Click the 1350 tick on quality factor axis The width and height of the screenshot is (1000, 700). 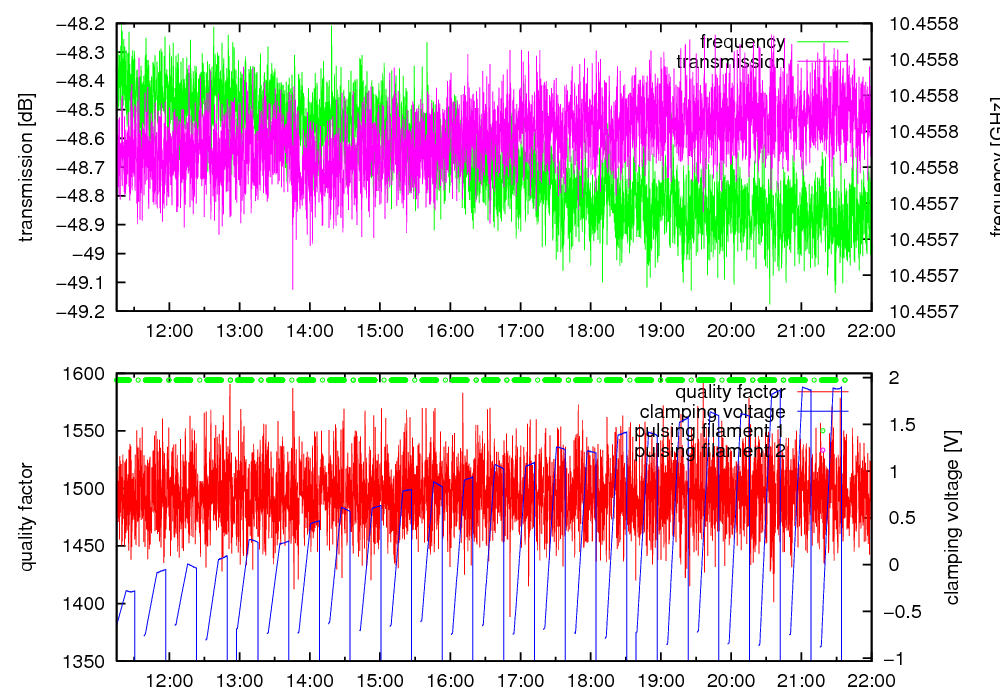pyautogui.click(x=85, y=661)
